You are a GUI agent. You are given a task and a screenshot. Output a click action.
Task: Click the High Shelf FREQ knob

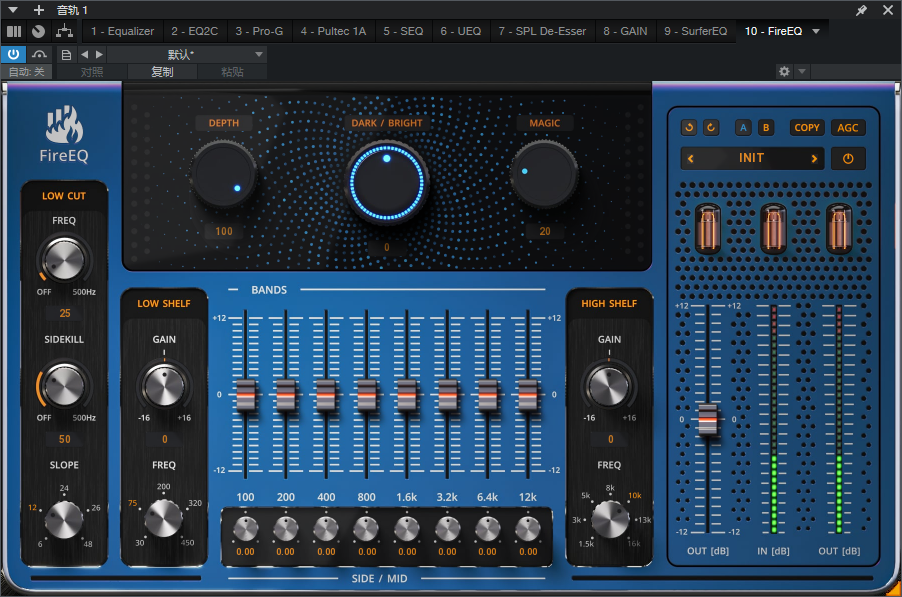[x=610, y=519]
